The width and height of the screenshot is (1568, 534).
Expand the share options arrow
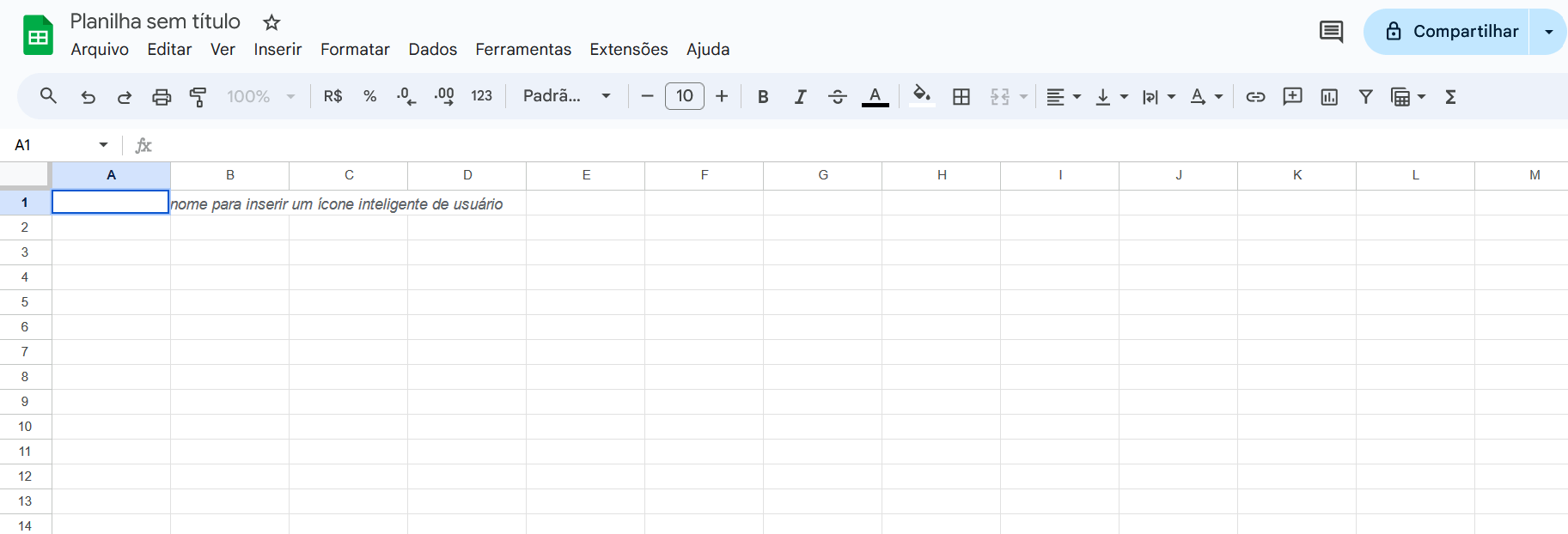1548,32
